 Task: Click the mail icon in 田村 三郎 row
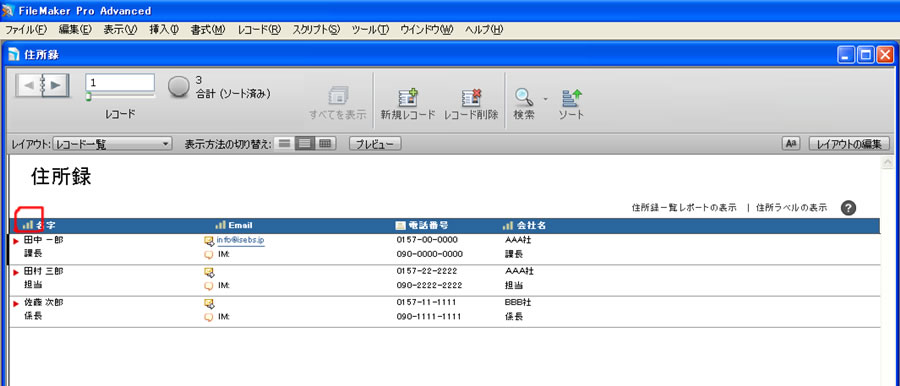click(x=209, y=272)
